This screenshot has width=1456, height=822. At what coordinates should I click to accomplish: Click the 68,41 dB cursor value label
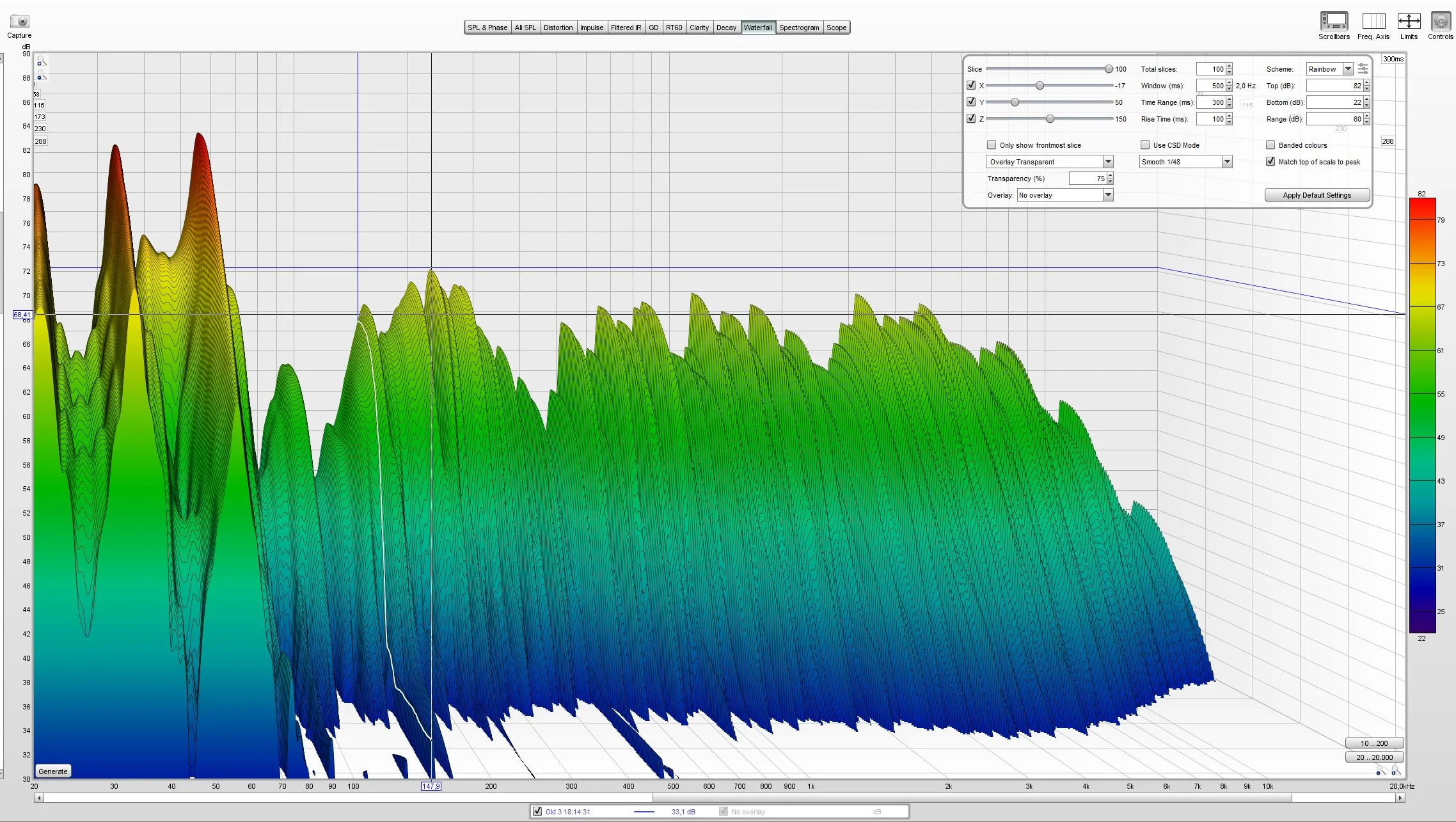coord(22,315)
